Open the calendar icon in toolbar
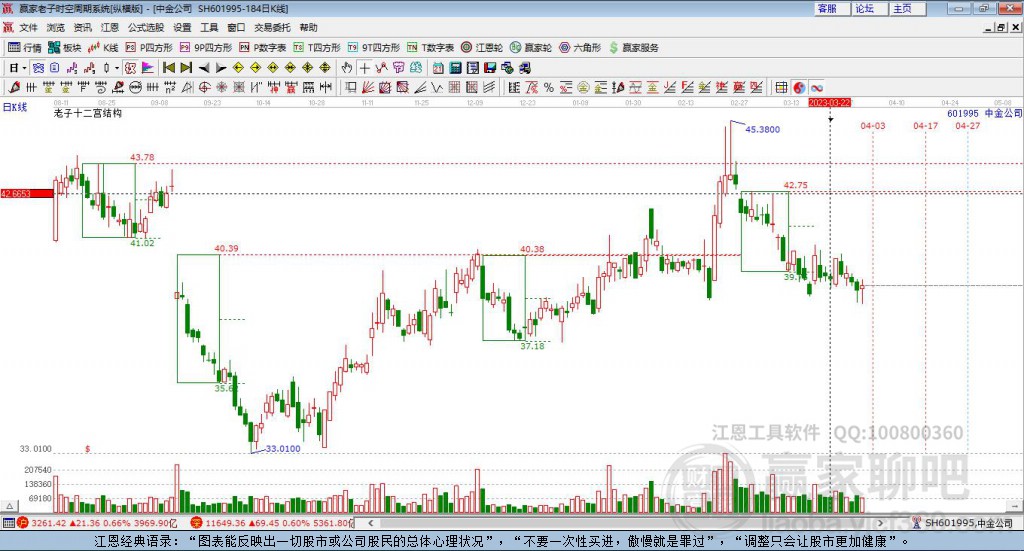1024x551 pixels. tap(438, 68)
